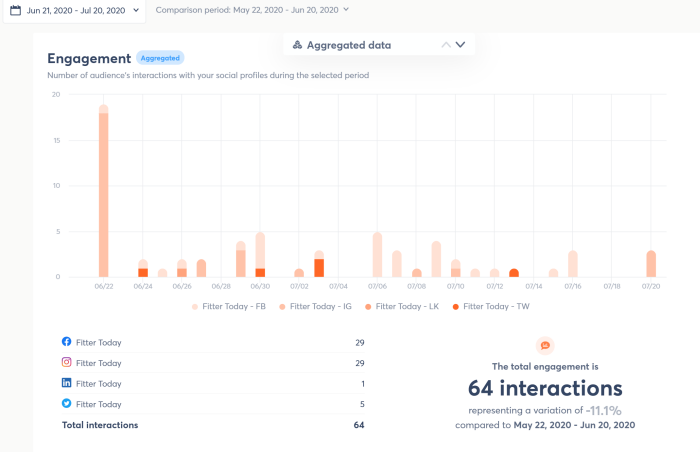Click the Aggregated badge next to Engagement
Viewport: 700px width, 452px height.
160,58
